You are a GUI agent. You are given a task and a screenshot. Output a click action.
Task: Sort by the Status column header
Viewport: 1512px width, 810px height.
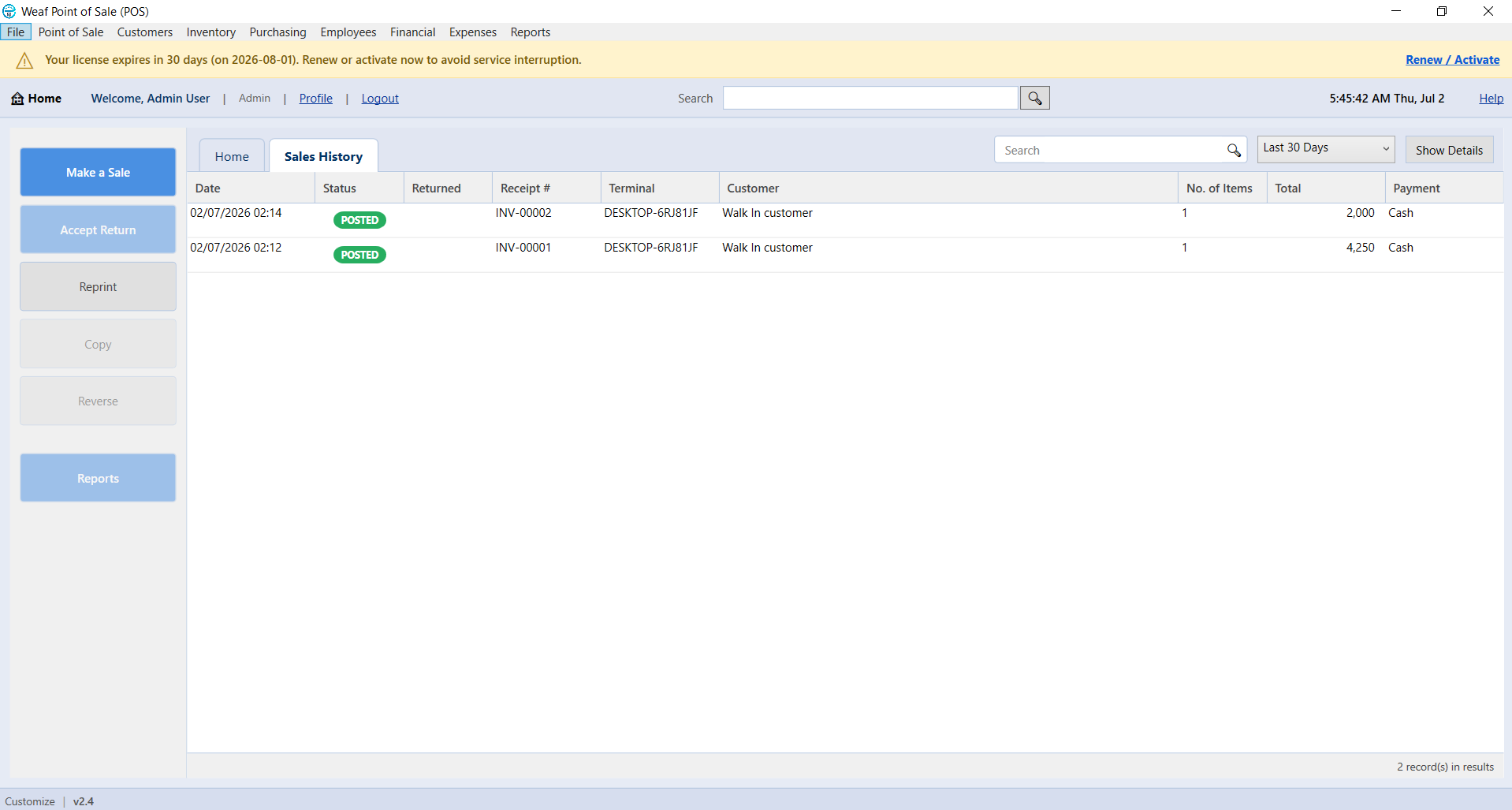[359, 188]
